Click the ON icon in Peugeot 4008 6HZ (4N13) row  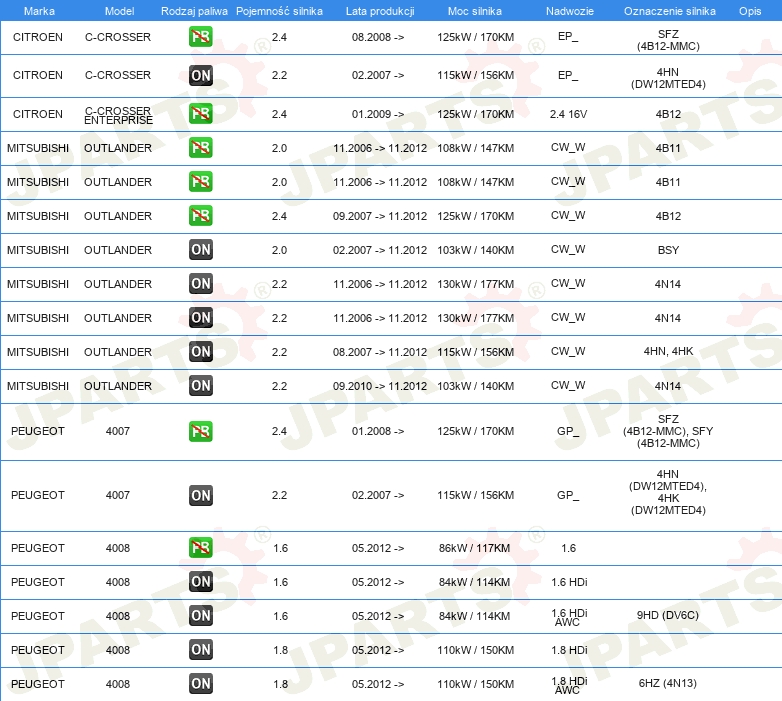(200, 684)
